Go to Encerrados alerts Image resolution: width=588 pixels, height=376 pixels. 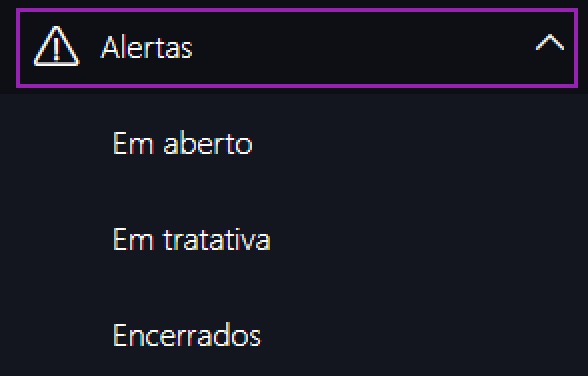click(x=187, y=335)
